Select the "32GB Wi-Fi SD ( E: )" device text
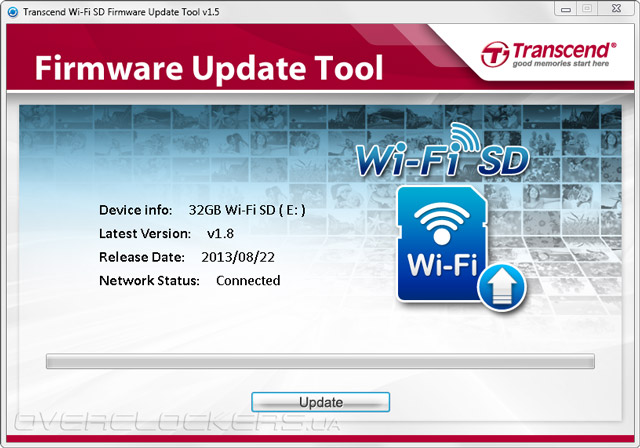 click(247, 210)
